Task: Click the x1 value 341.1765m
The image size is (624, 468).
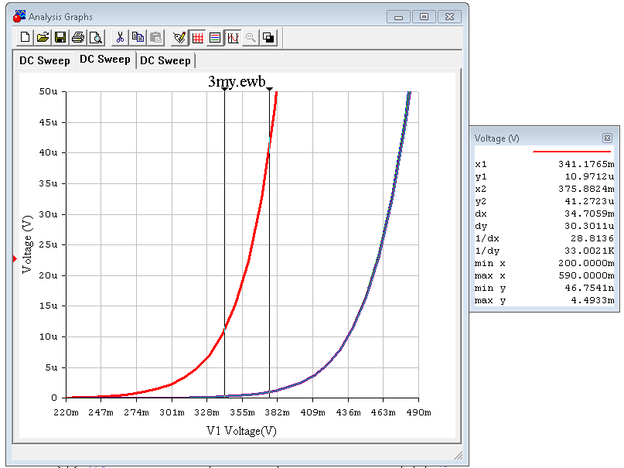Action: tap(586, 164)
